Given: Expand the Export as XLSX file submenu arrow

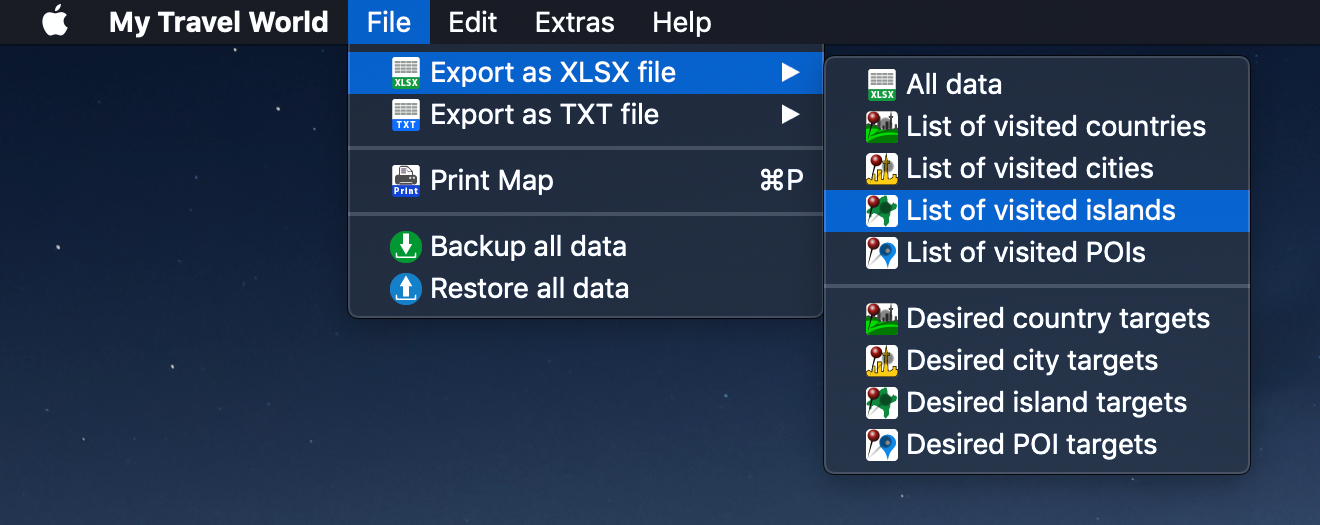Looking at the screenshot, I should (x=791, y=72).
